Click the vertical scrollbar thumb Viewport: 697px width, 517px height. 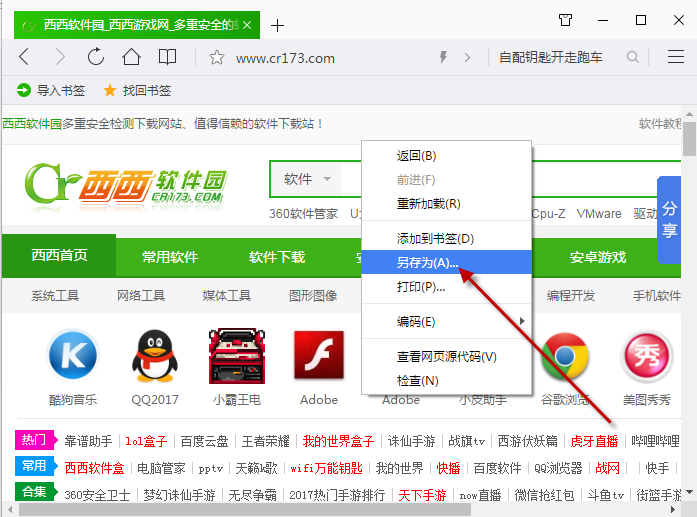point(689,139)
